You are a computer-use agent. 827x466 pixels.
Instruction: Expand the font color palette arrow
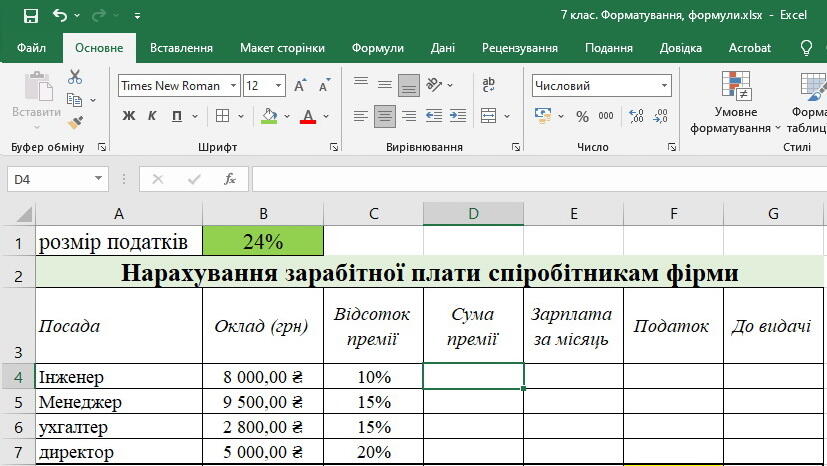coord(326,116)
